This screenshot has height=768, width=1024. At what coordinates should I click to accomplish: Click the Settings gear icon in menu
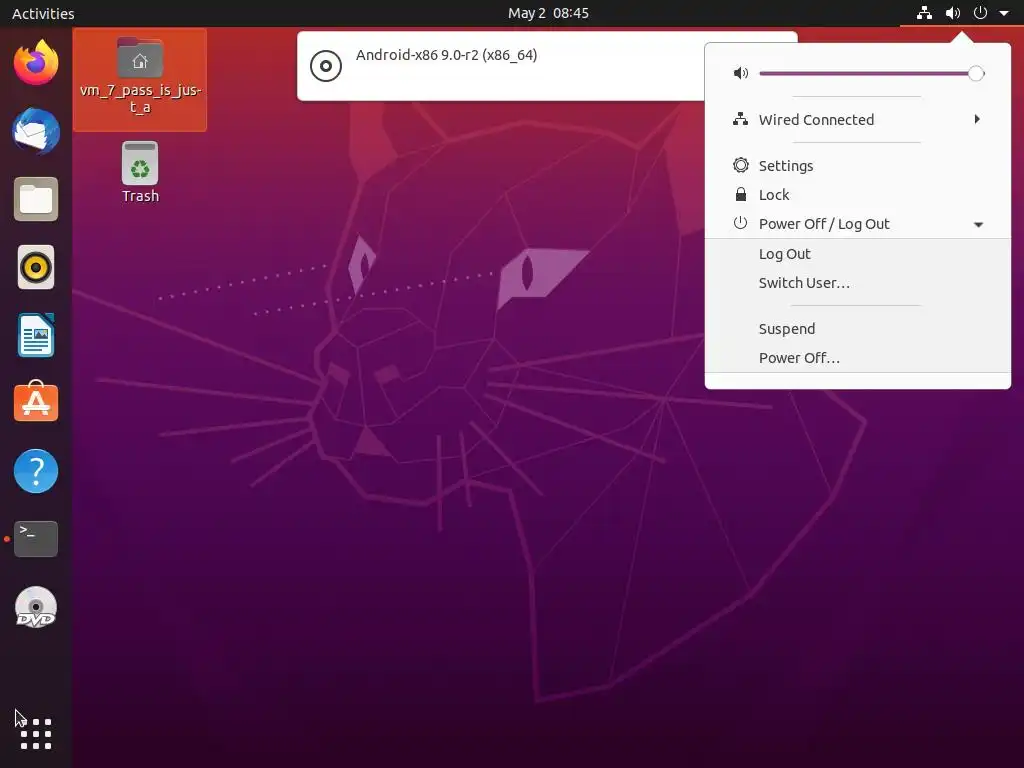[741, 165]
